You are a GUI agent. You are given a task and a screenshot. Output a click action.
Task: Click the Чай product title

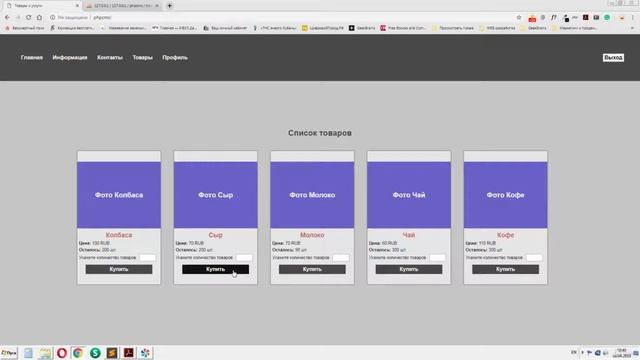(409, 235)
